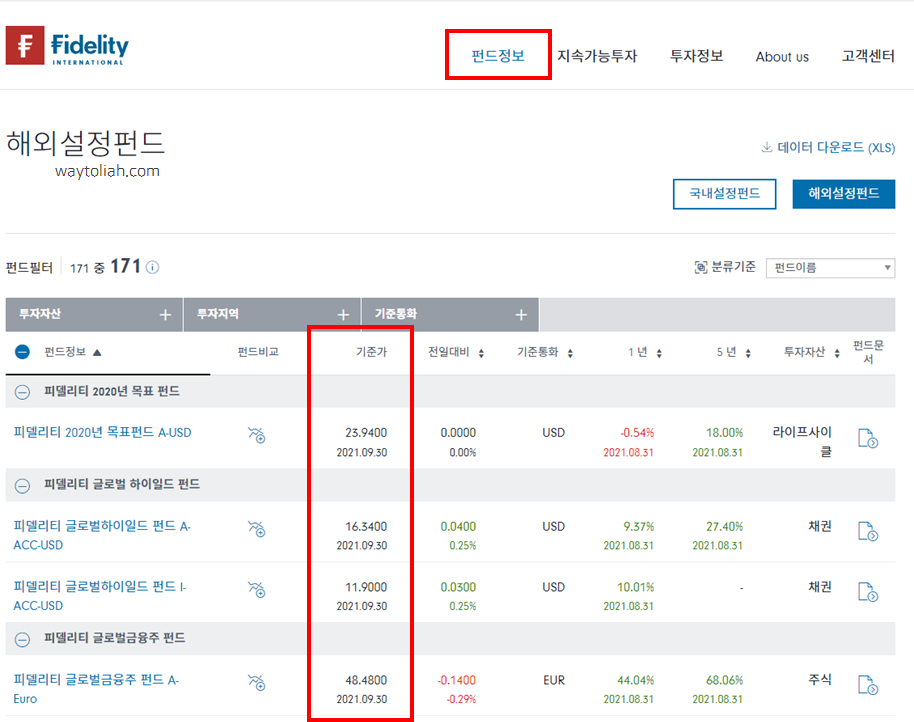This screenshot has height=722, width=914.
Task: Open fund document for 글로벌하이일드 I-ACC-USD
Action: click(867, 592)
